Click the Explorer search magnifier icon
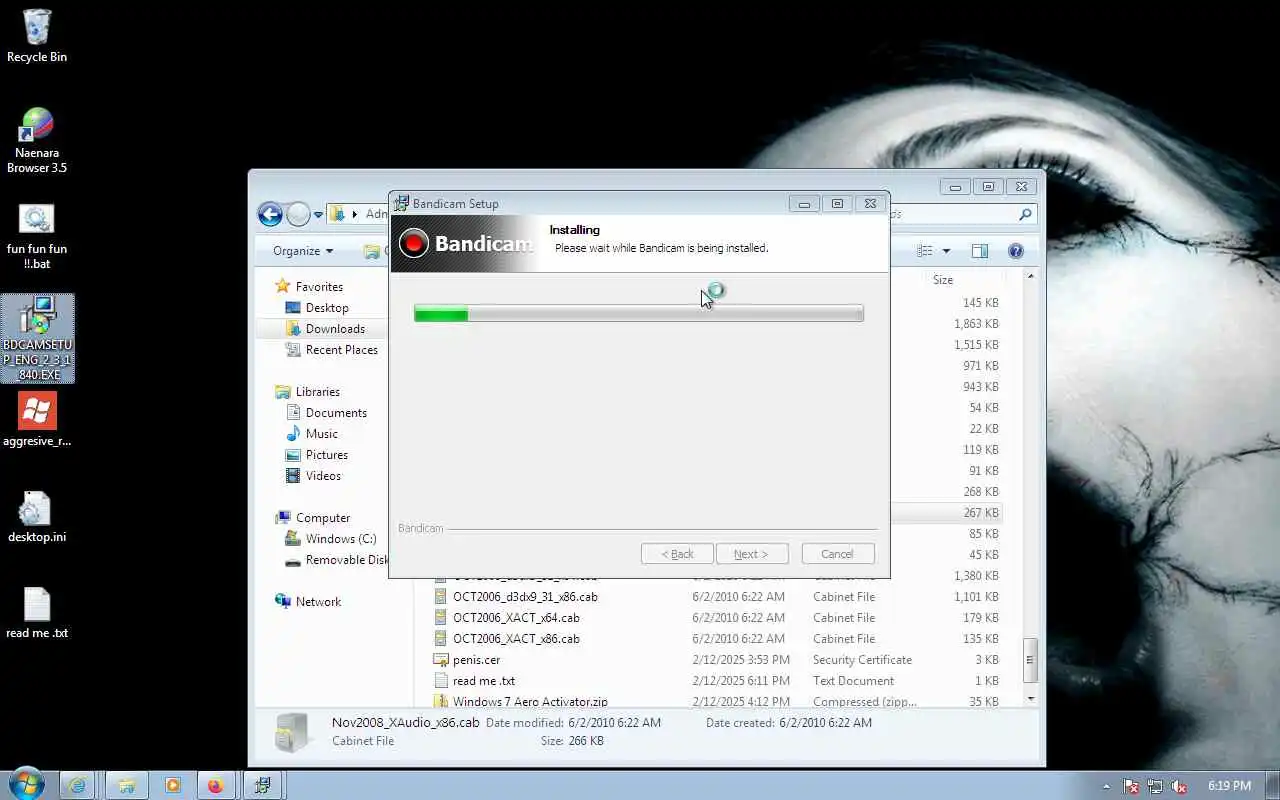1280x800 pixels. coord(1025,214)
